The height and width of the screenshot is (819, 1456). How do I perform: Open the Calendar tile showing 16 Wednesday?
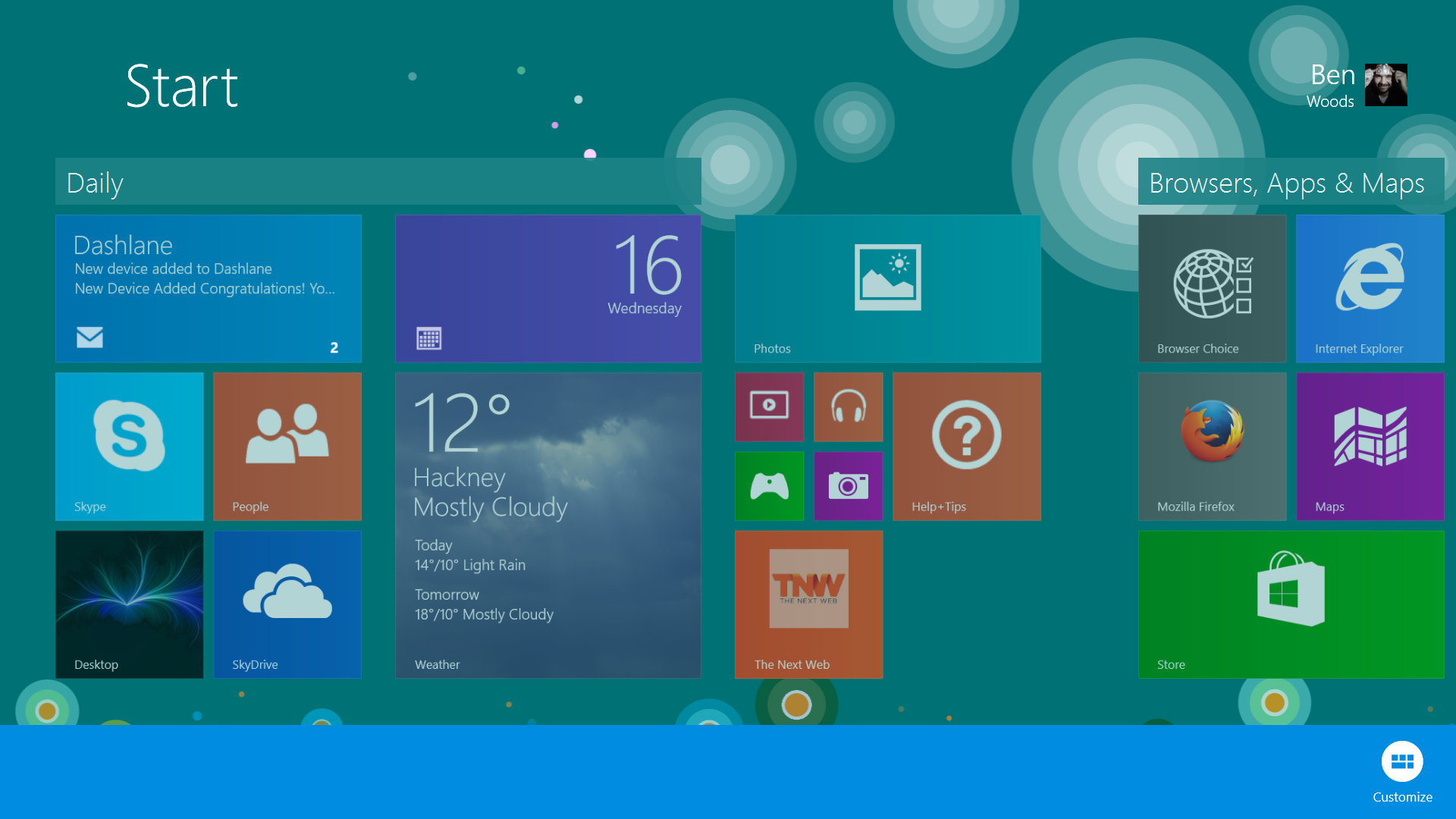click(x=548, y=288)
